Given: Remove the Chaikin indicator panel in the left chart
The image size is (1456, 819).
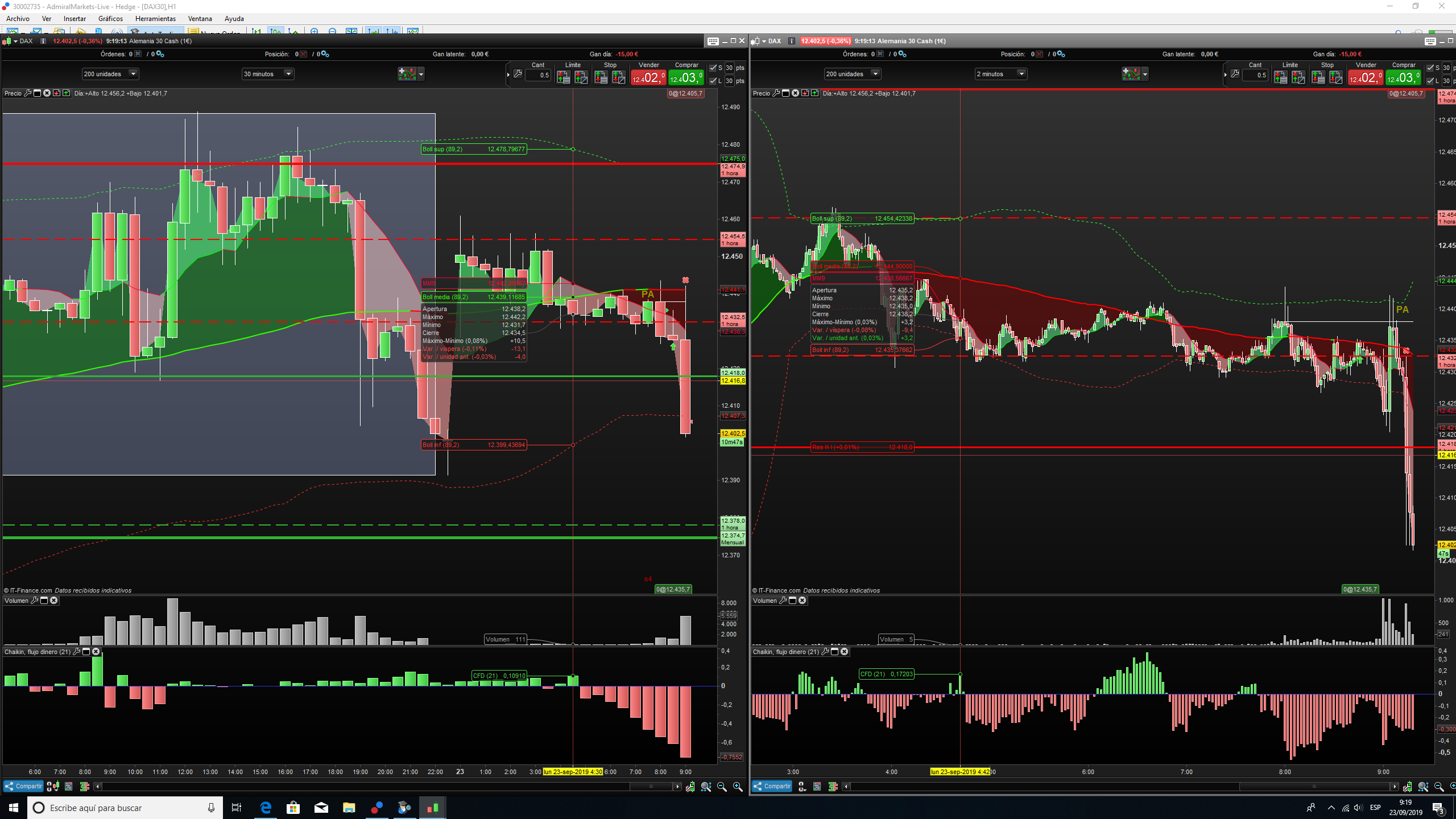Looking at the screenshot, I should point(96,652).
